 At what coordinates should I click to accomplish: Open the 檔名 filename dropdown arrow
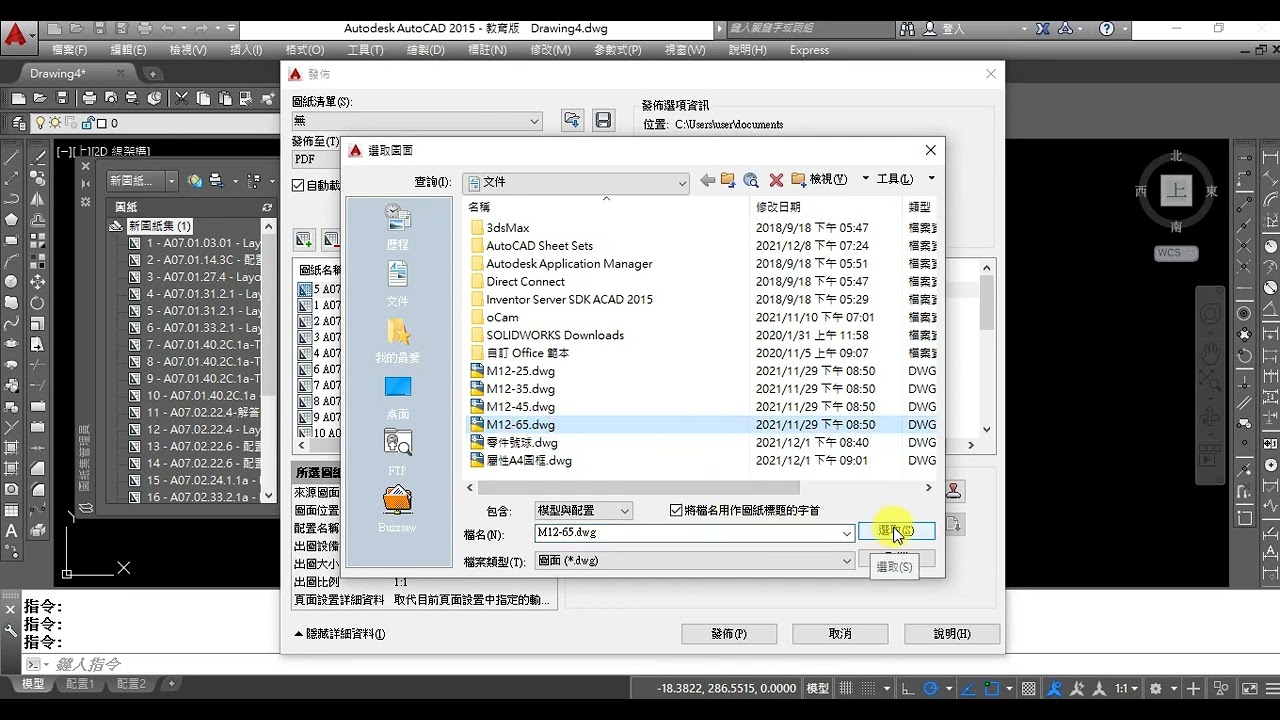(x=847, y=534)
